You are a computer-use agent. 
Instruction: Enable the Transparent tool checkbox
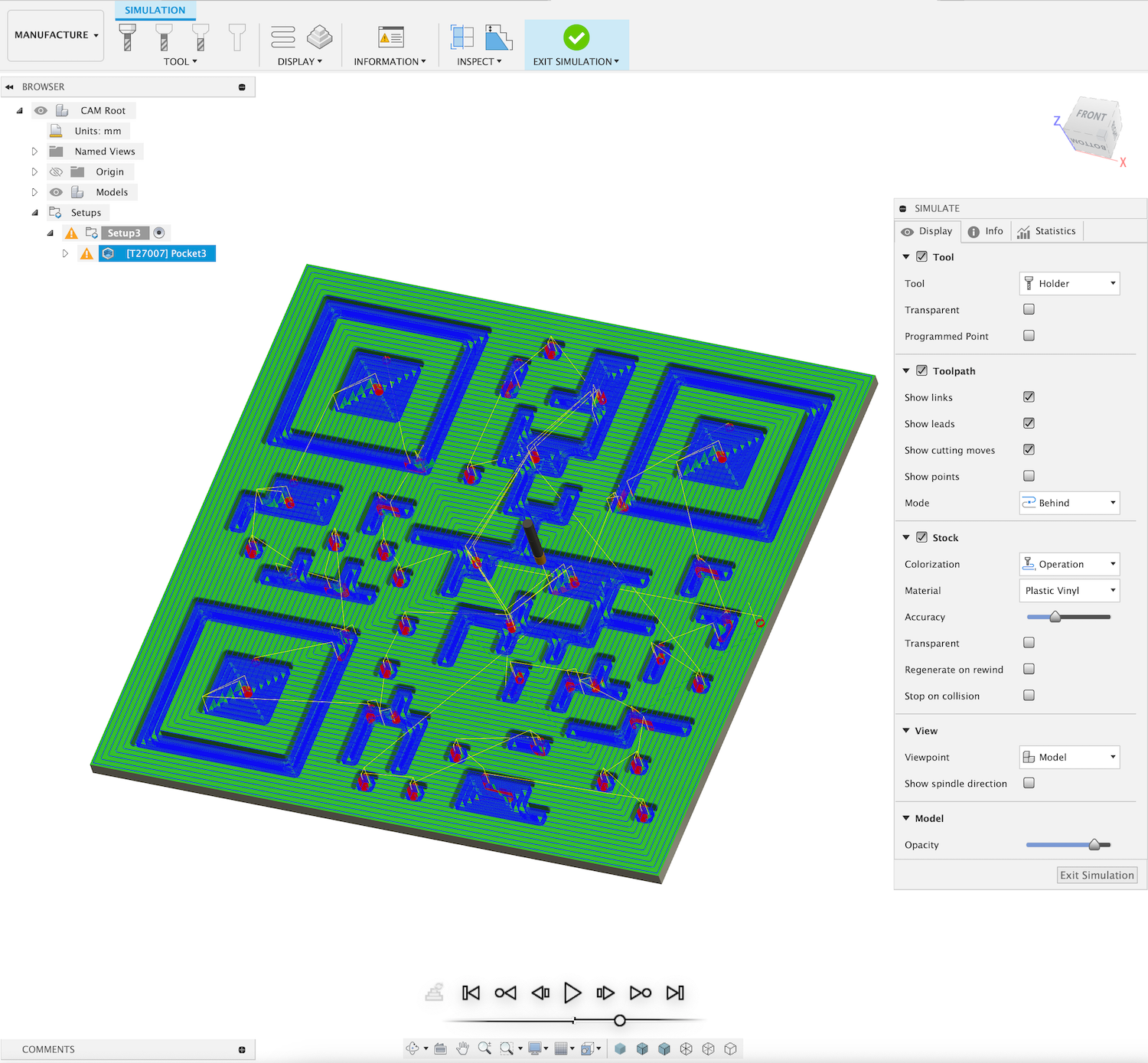(1029, 309)
